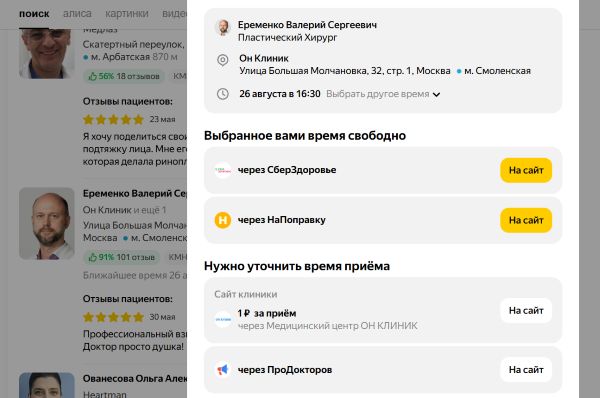Image resolution: width=600 pixels, height=398 pixels.
Task: Open Ованесова Ольга name link in results
Action: (135, 378)
